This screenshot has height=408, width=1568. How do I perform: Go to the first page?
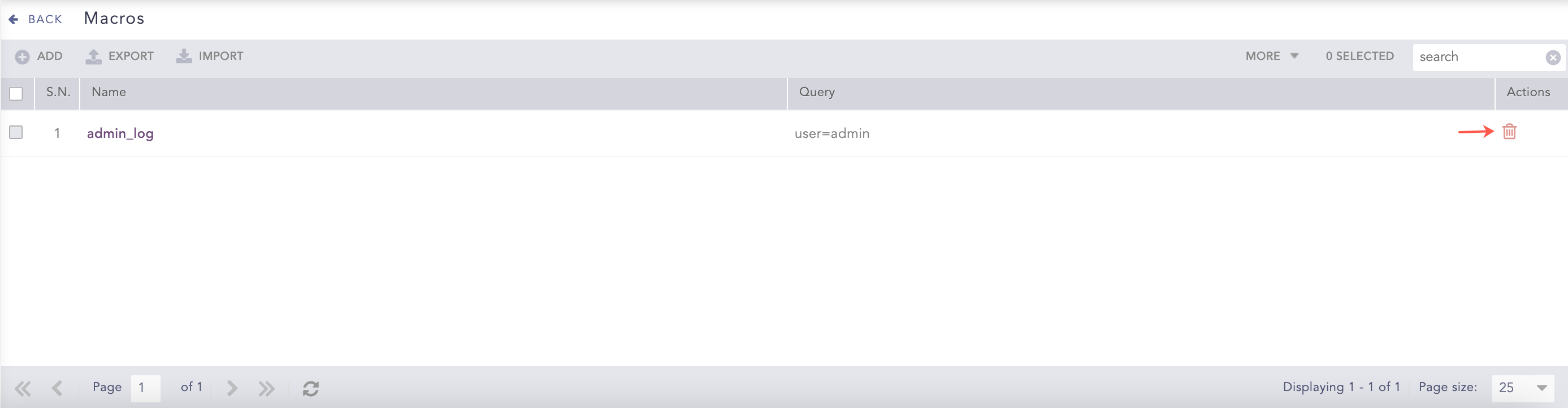click(23, 388)
